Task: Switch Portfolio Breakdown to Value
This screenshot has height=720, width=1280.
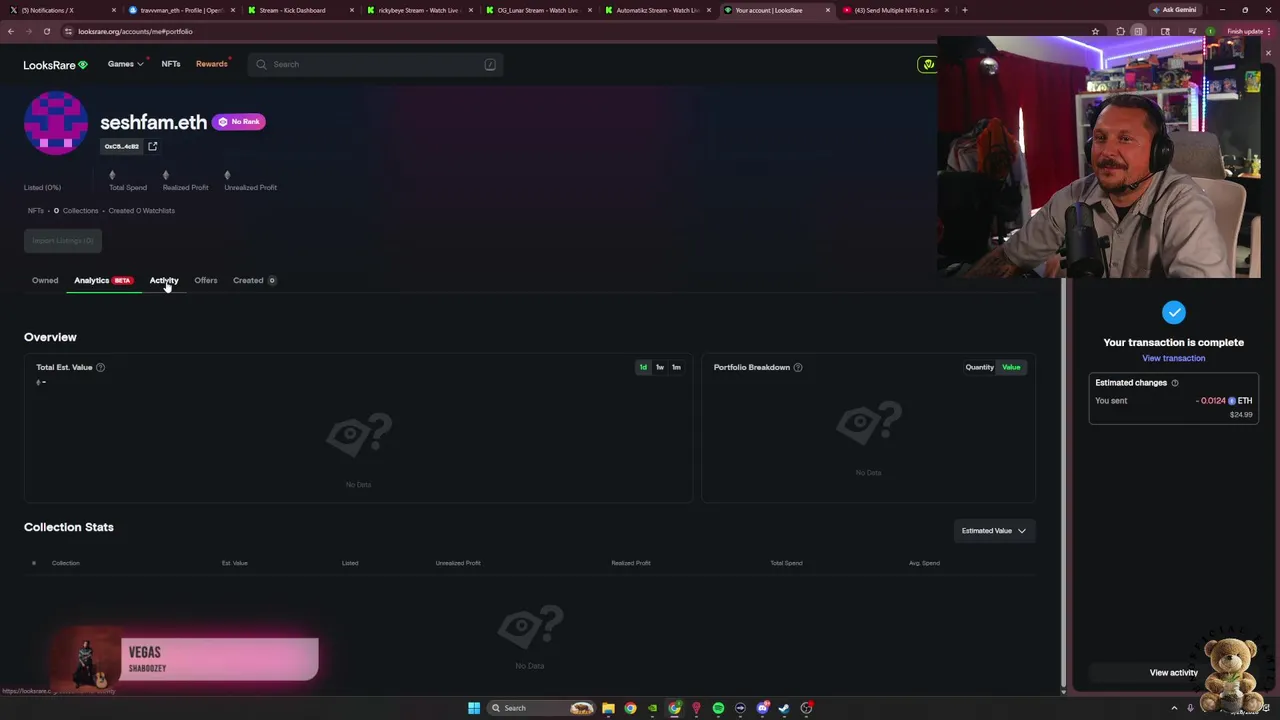Action: click(x=1011, y=367)
